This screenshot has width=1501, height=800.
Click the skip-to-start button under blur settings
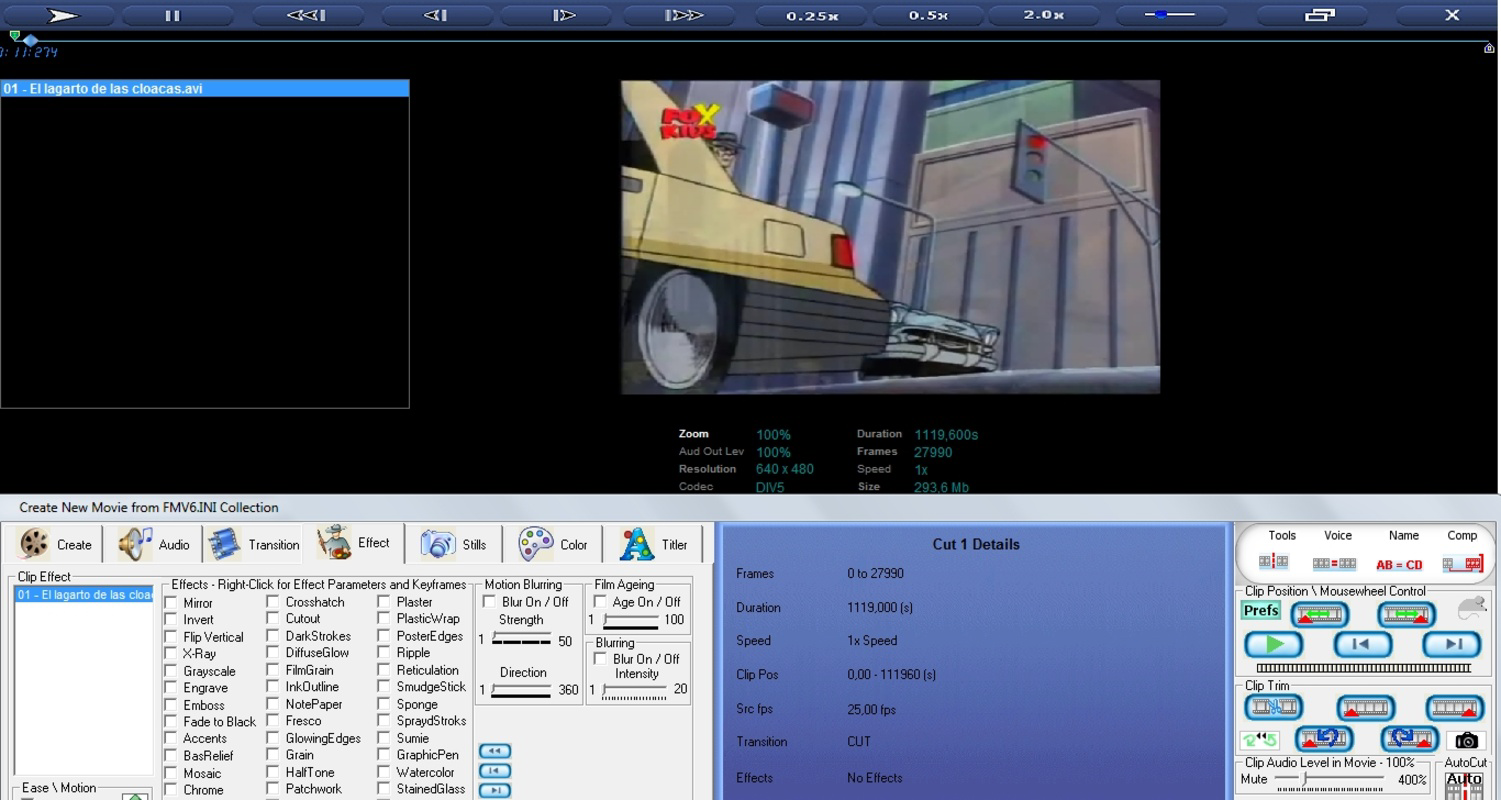pos(495,771)
